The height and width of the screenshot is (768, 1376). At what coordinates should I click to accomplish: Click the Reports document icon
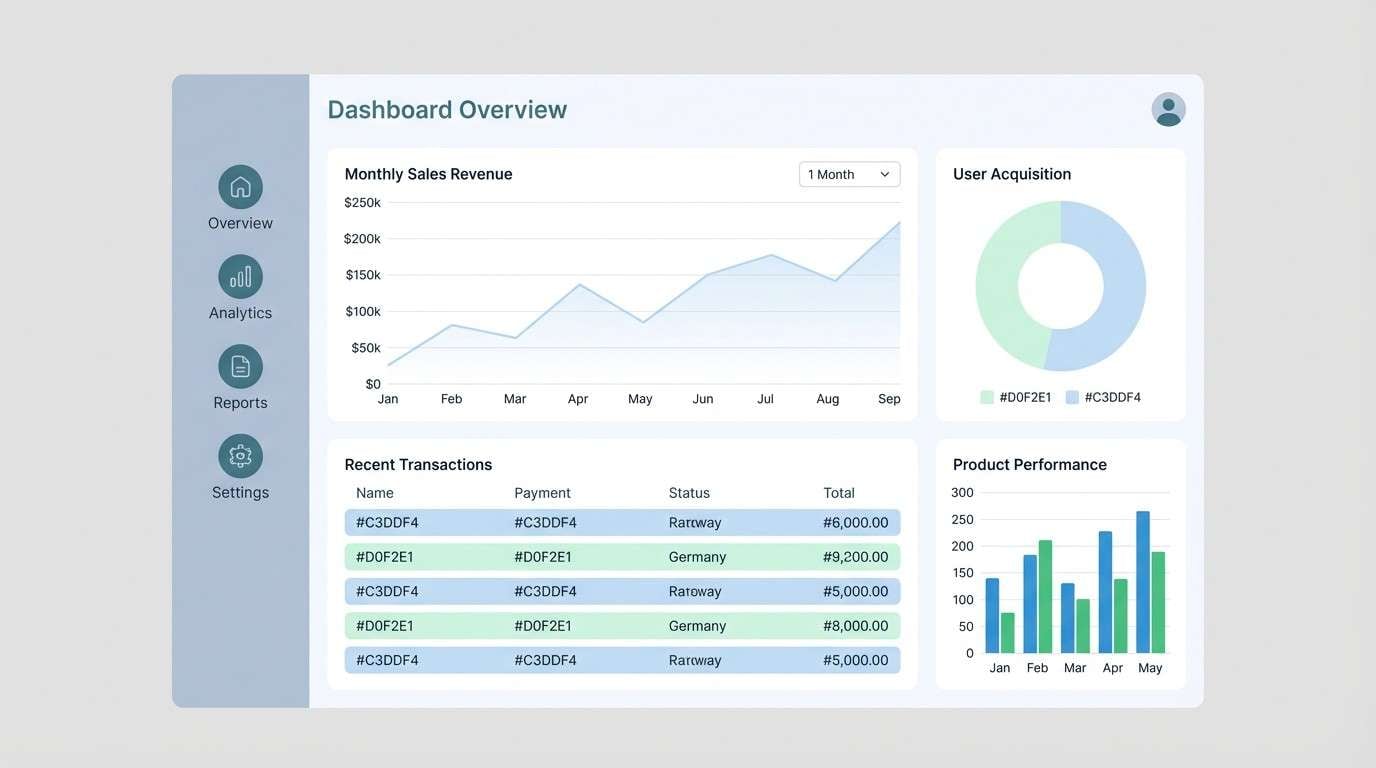239,366
